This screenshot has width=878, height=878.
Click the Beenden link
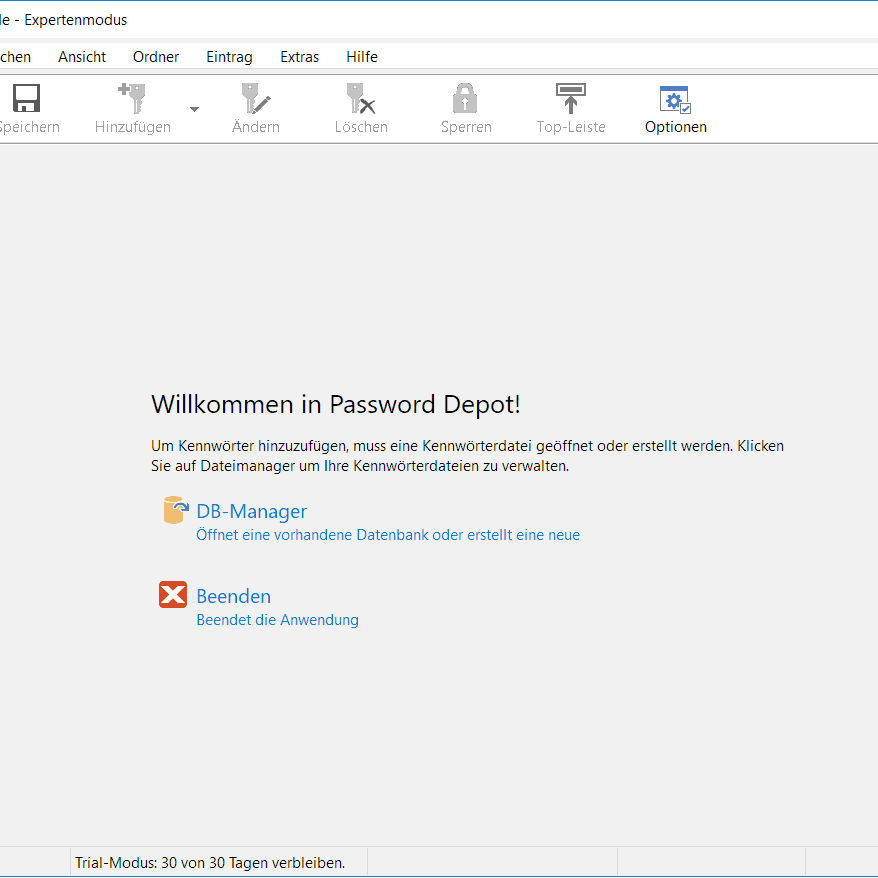click(x=233, y=596)
